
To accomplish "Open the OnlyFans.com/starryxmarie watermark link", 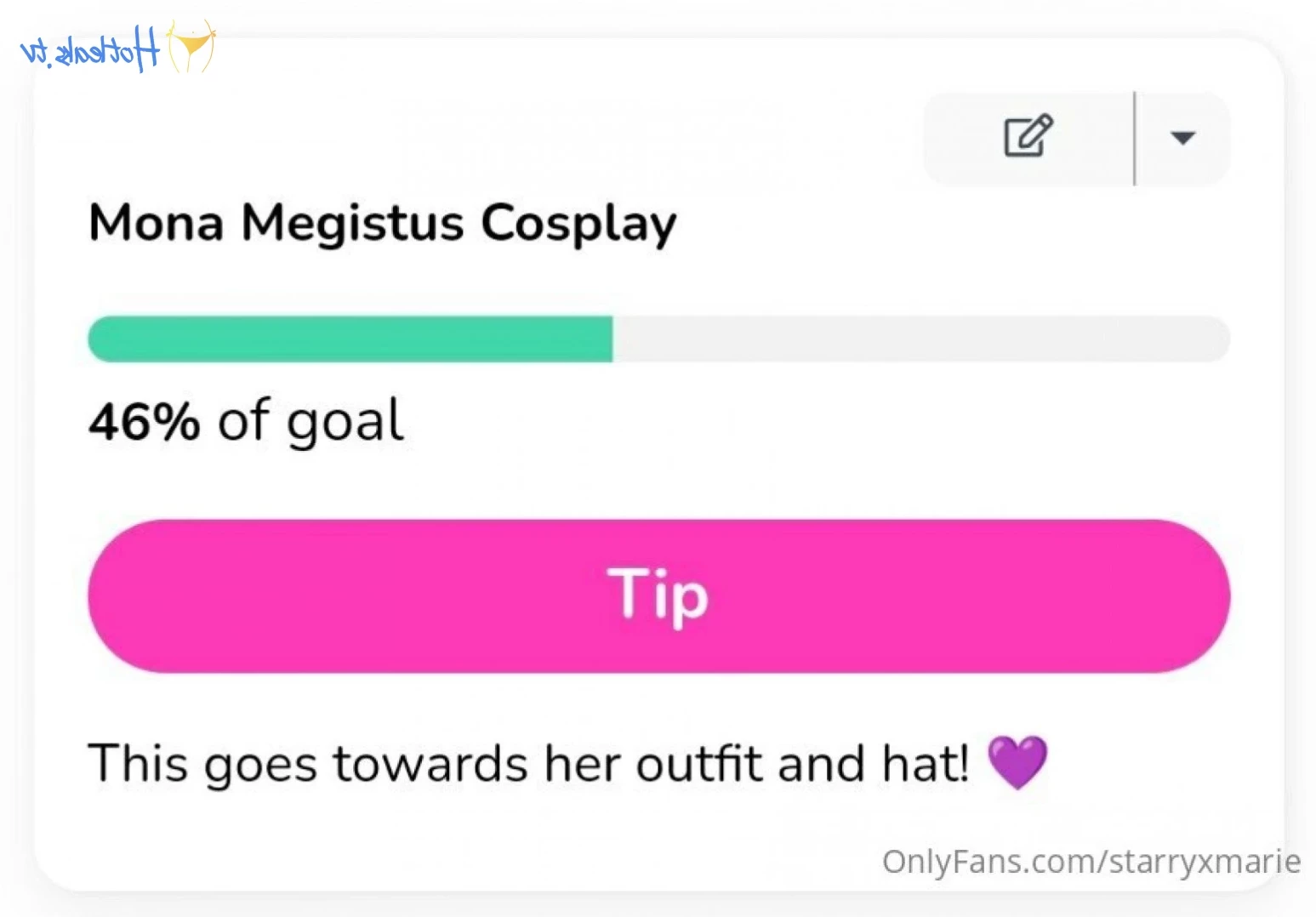I will pos(1091,862).
